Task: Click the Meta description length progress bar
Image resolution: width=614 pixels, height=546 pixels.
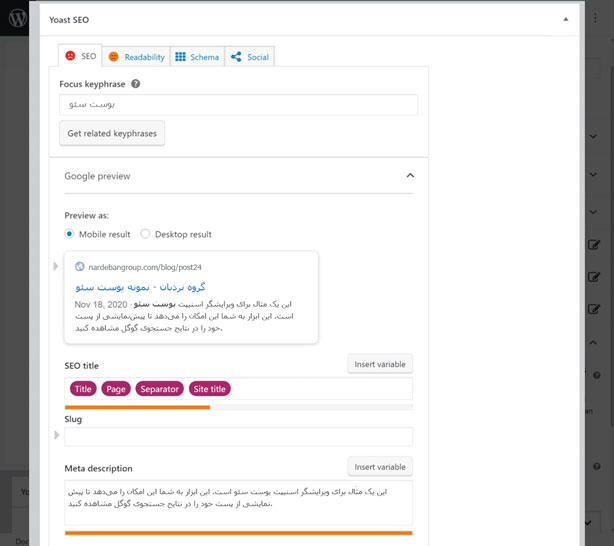Action: coord(238,533)
